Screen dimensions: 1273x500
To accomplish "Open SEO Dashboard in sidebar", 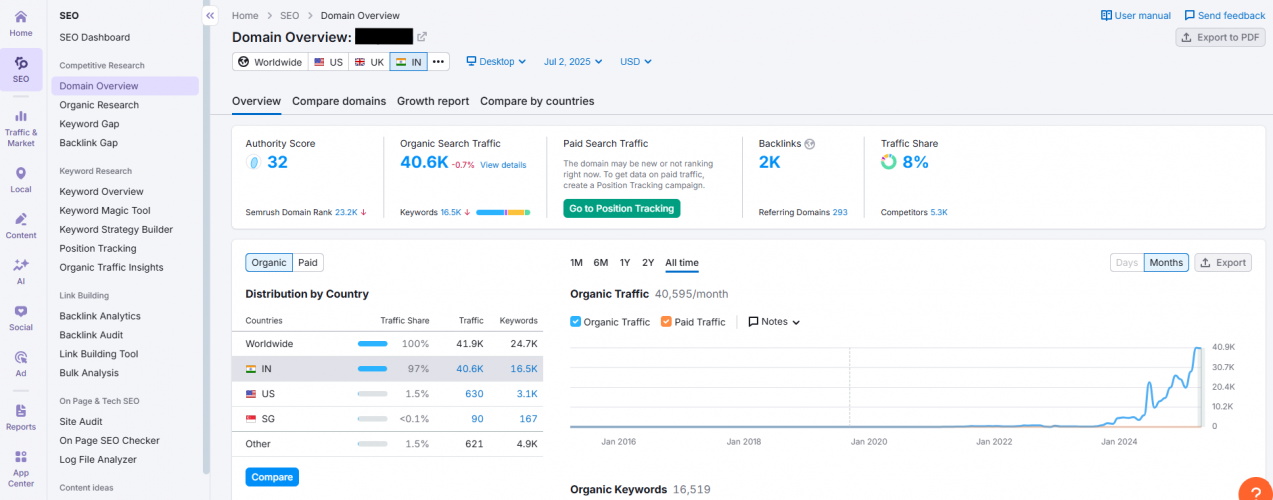I will click(x=95, y=37).
